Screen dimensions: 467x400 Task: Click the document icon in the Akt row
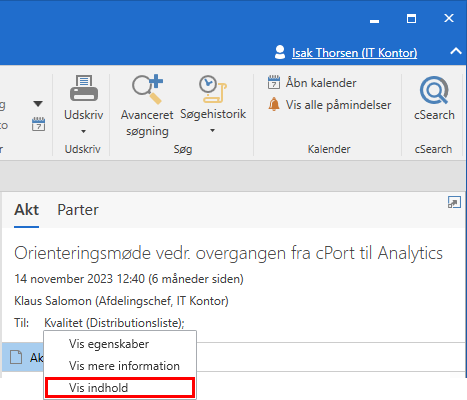click(16, 357)
